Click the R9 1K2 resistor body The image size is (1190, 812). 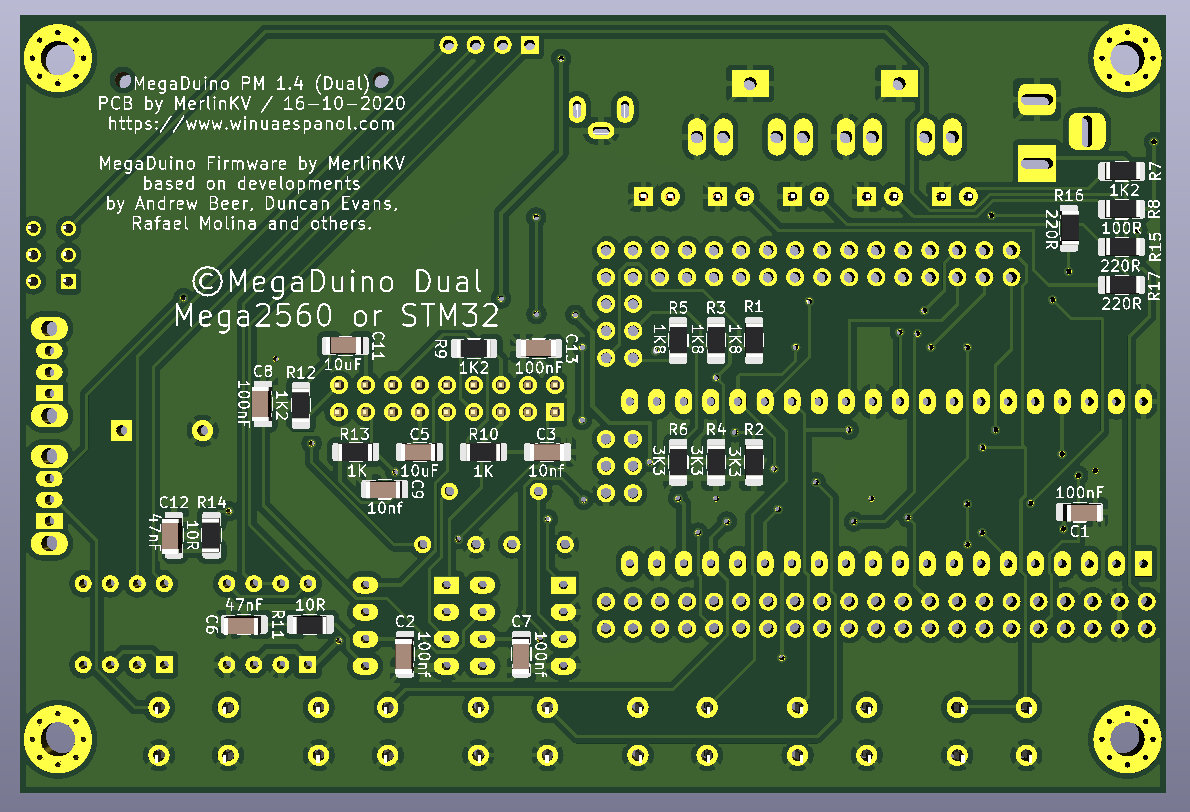tap(474, 348)
